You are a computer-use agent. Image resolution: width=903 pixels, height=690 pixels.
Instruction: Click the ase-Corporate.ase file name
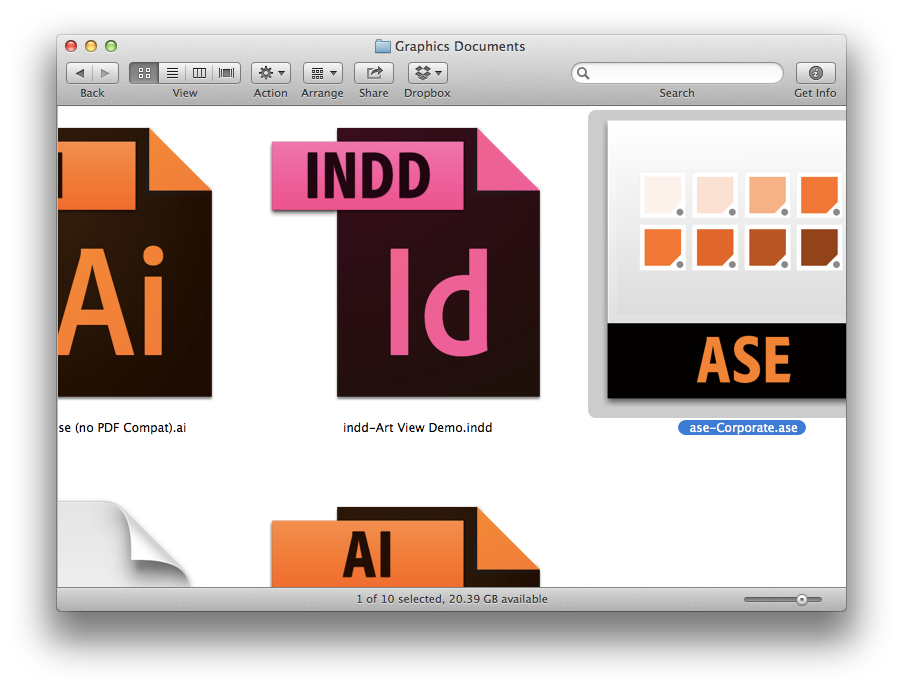click(742, 428)
